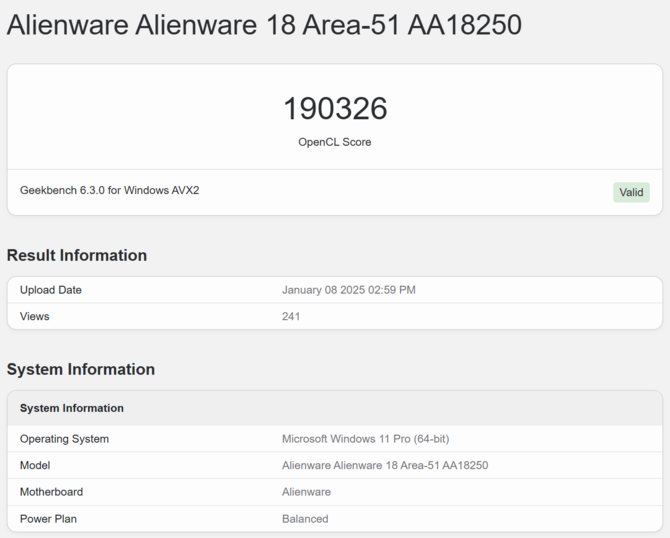Image resolution: width=670 pixels, height=538 pixels.
Task: Click the Power Plan label
Action: [x=48, y=519]
